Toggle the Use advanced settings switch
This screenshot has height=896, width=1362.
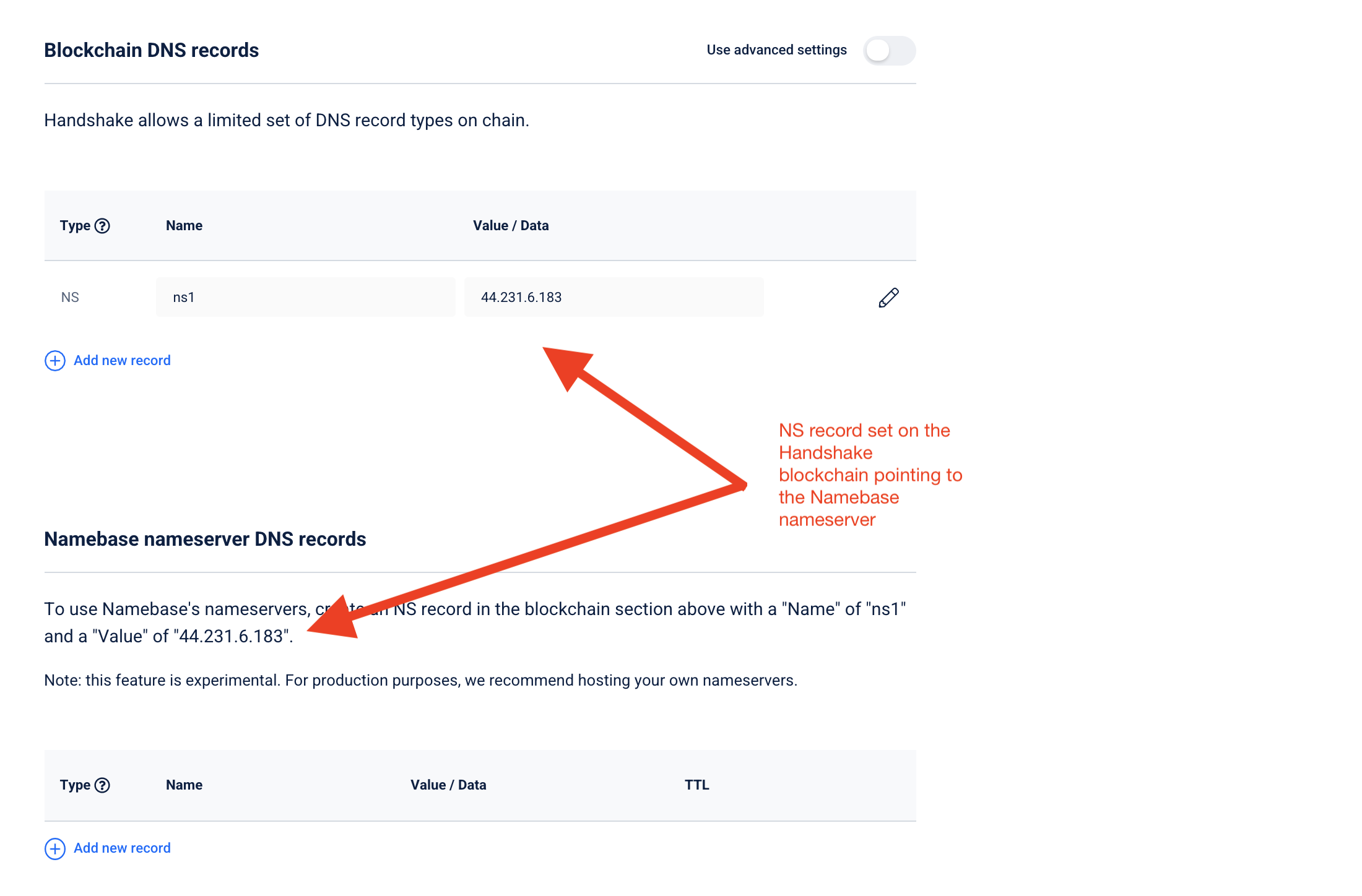[889, 51]
